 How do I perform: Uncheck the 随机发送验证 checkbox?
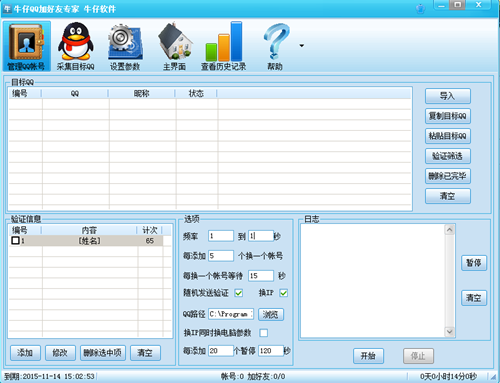pos(239,293)
